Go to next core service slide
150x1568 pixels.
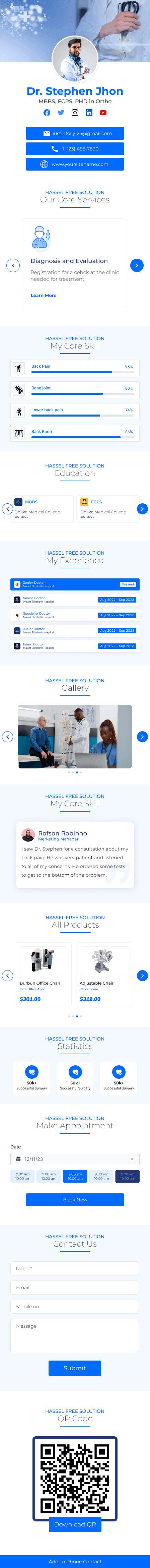pyautogui.click(x=137, y=265)
